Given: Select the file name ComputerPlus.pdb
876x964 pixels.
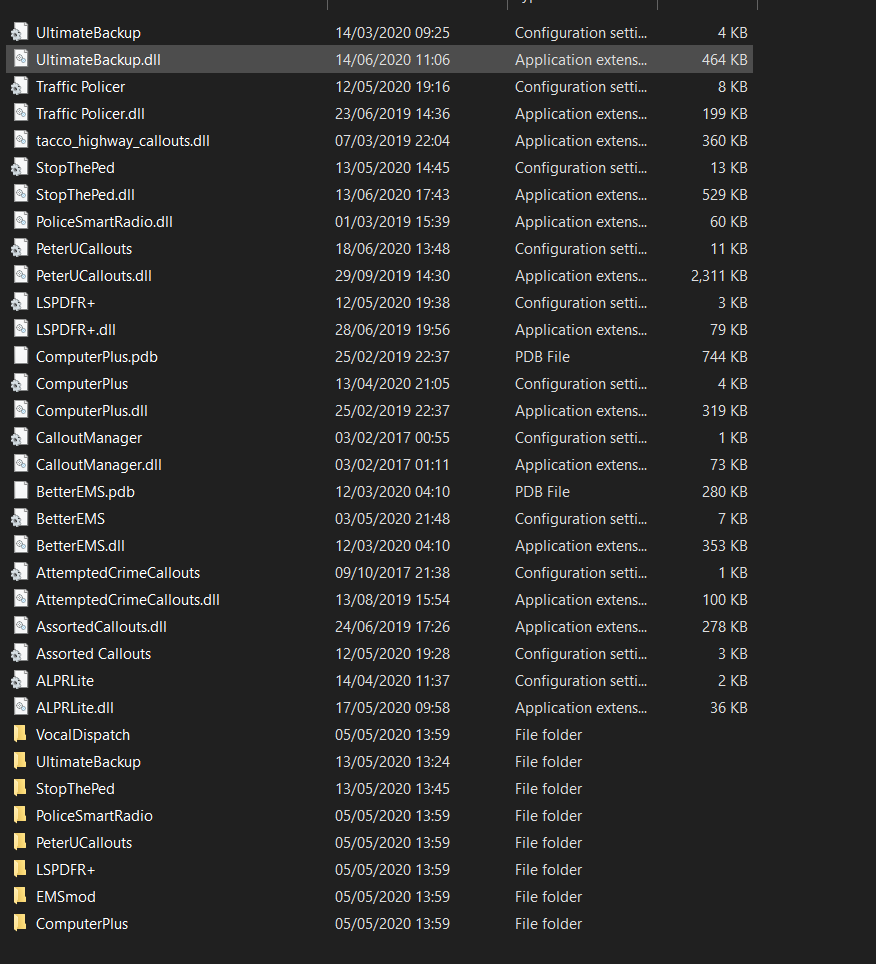Looking at the screenshot, I should [x=97, y=357].
